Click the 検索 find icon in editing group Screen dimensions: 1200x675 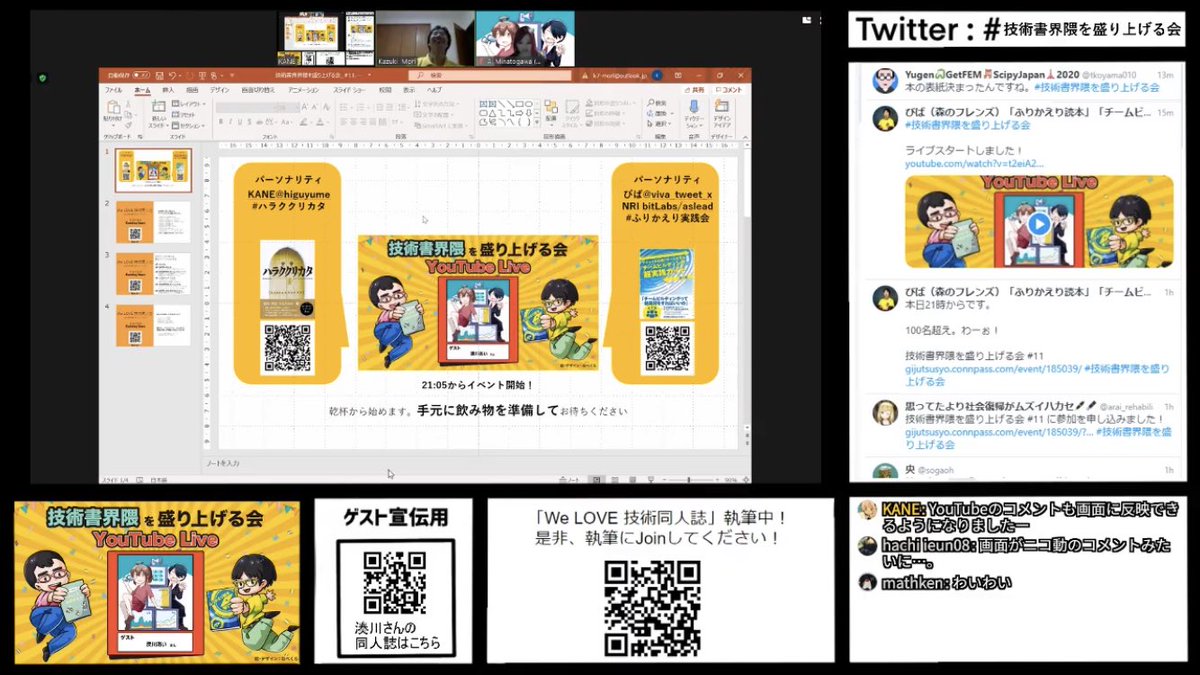[655, 103]
